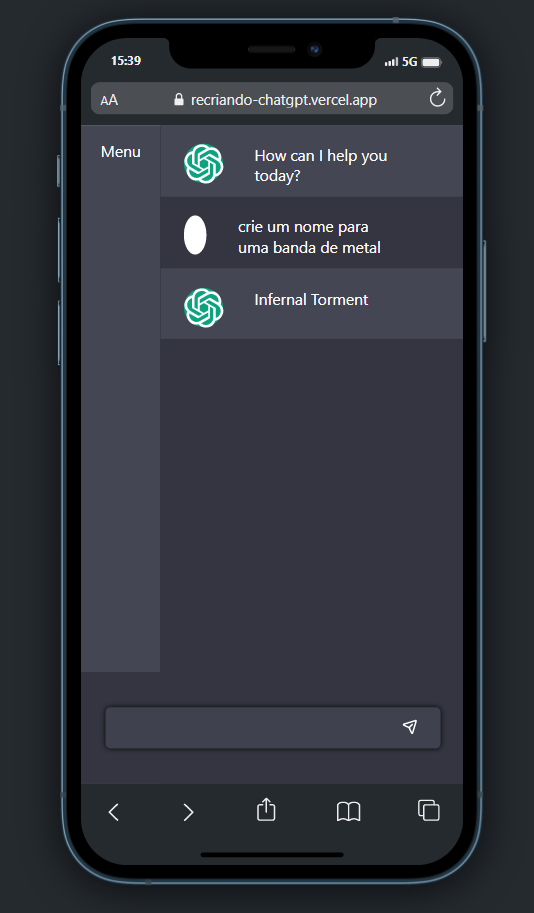
Task: Click the ChatGPT logo beside Infernal Torment
Action: tap(204, 307)
